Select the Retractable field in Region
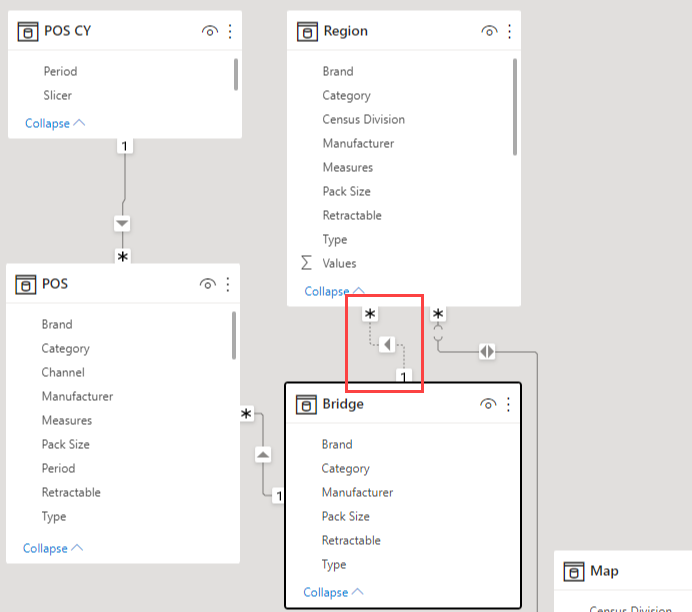The image size is (692, 612). pos(352,215)
